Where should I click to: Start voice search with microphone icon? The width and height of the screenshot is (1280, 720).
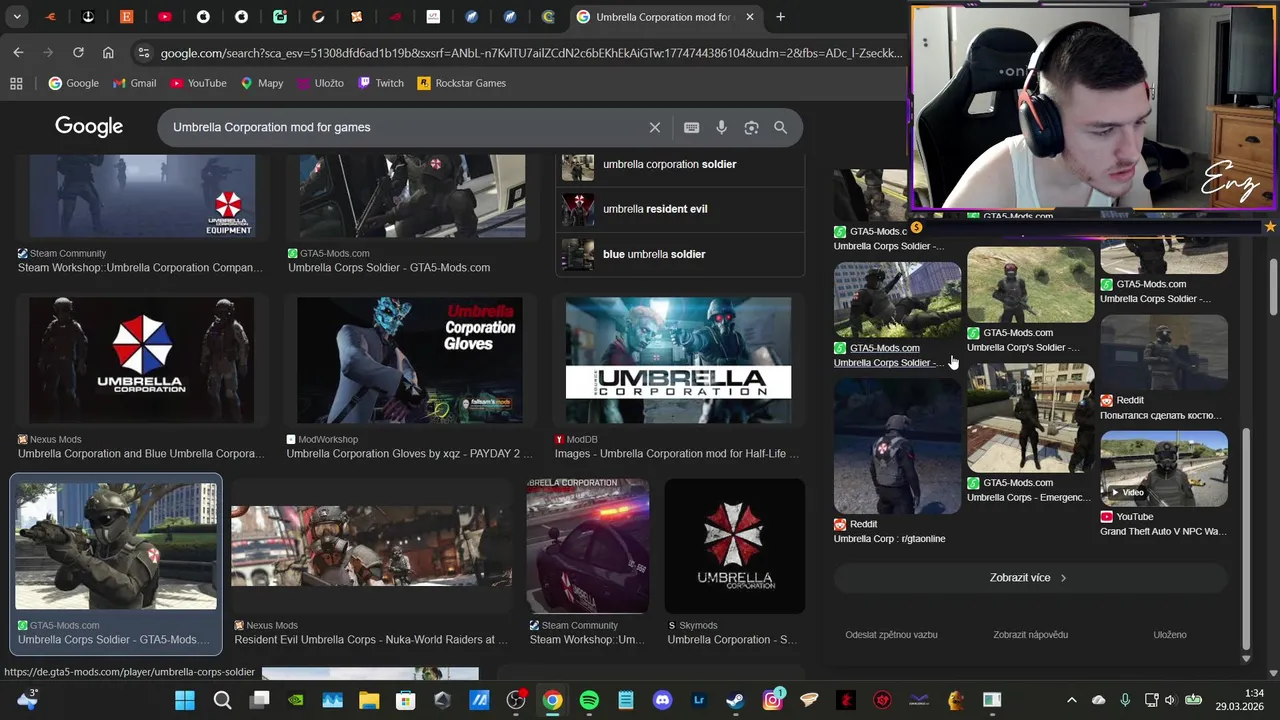point(721,127)
